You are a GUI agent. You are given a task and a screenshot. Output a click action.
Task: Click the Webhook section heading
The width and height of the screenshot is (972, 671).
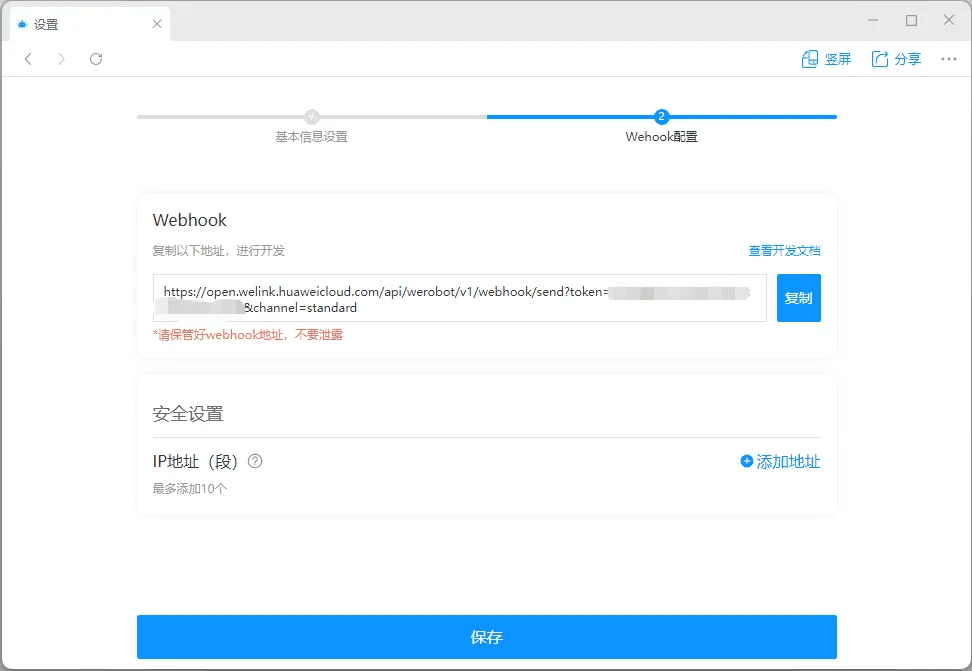coord(190,220)
